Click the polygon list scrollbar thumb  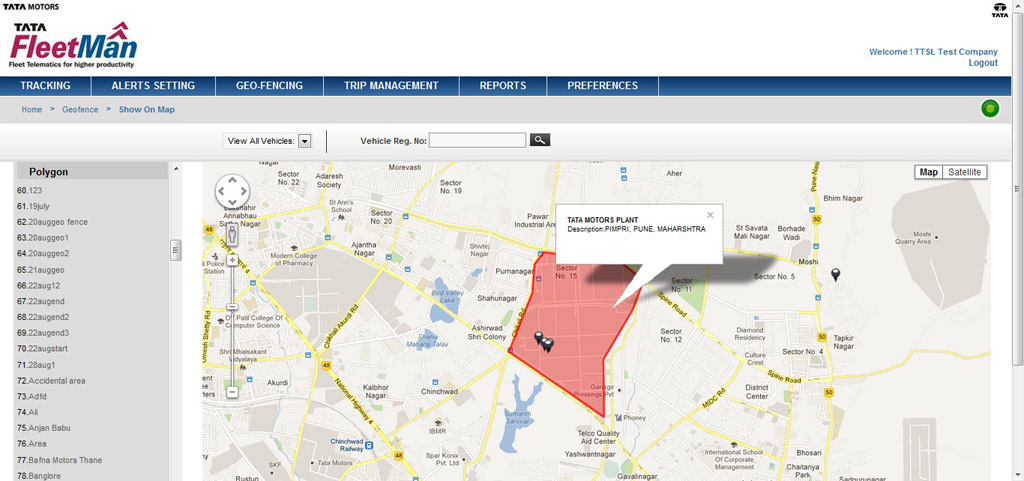[x=175, y=250]
